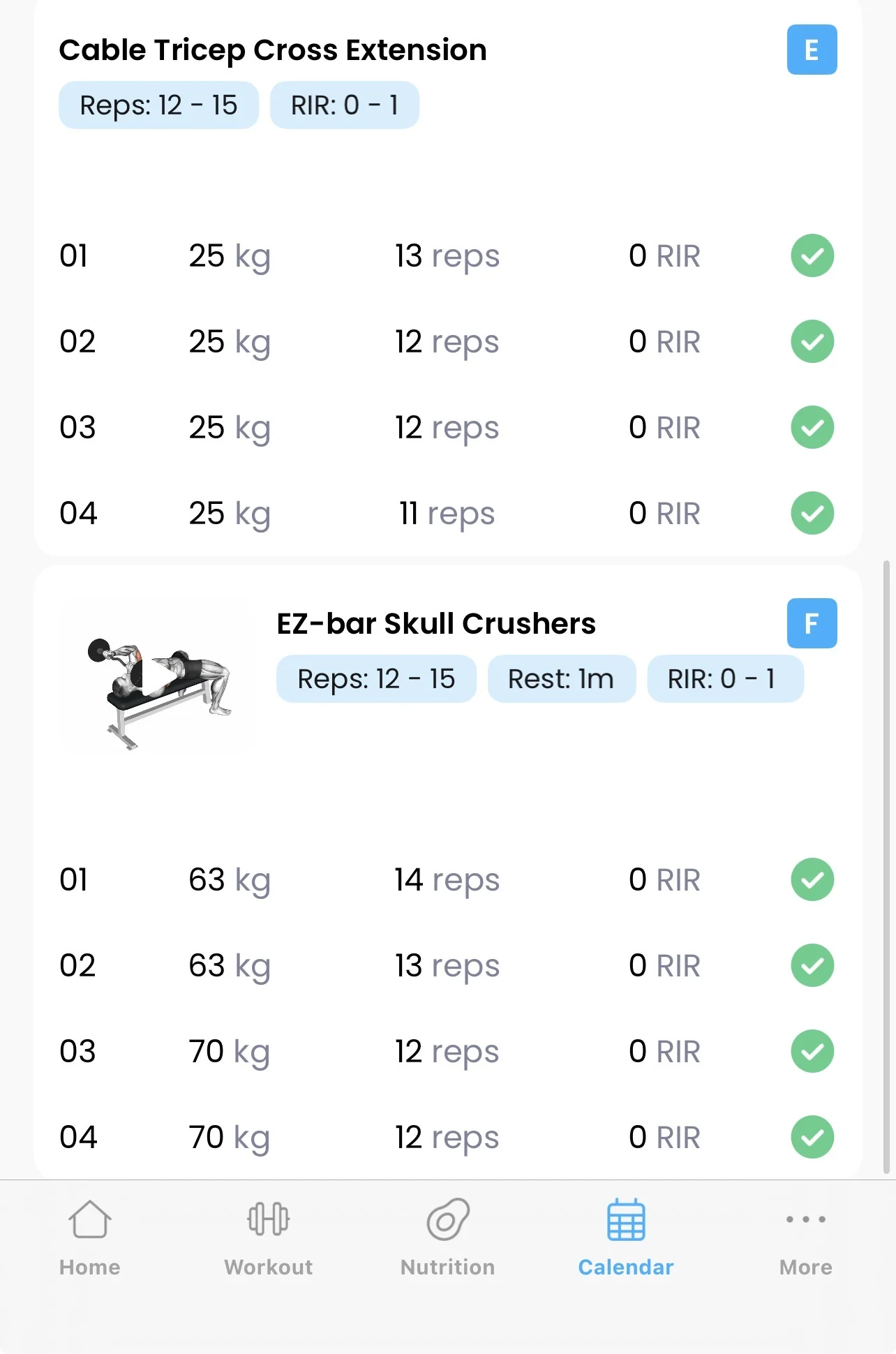Screen dimensions: 896x1354
Task: Tap the Nutrition tab label
Action: [x=448, y=1267]
